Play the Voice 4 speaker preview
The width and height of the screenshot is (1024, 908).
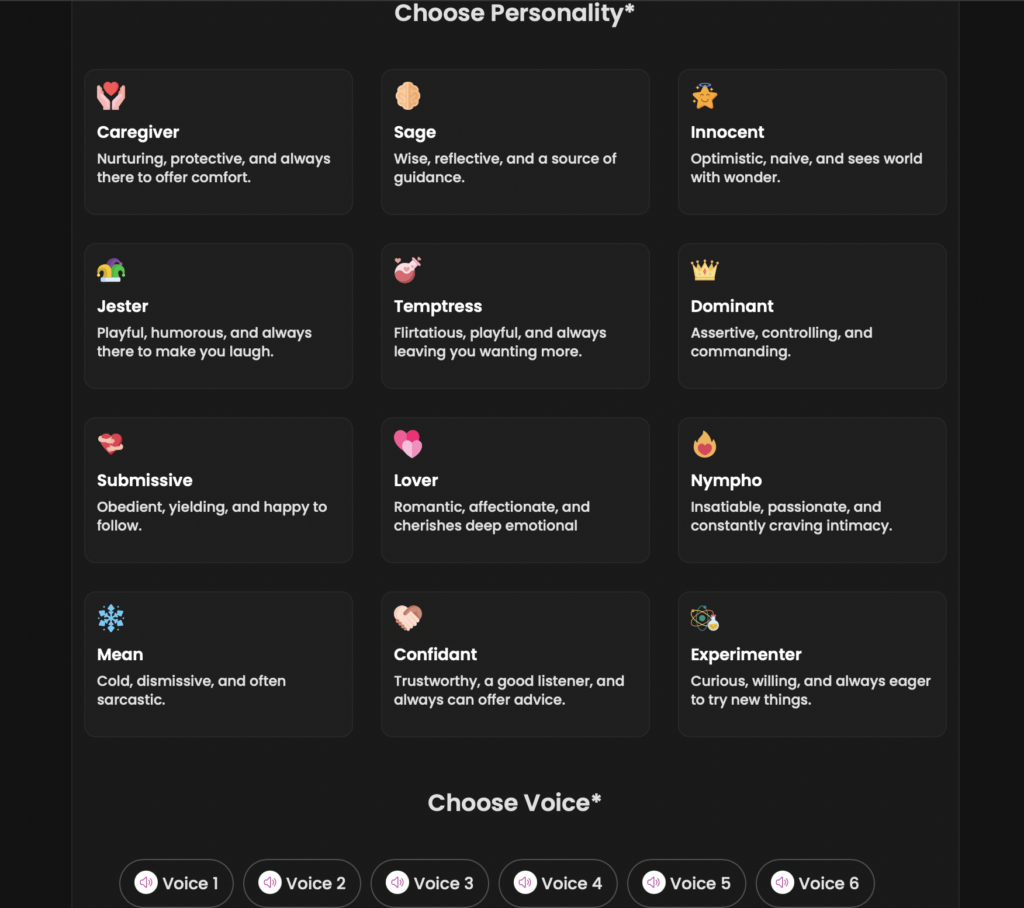click(525, 883)
